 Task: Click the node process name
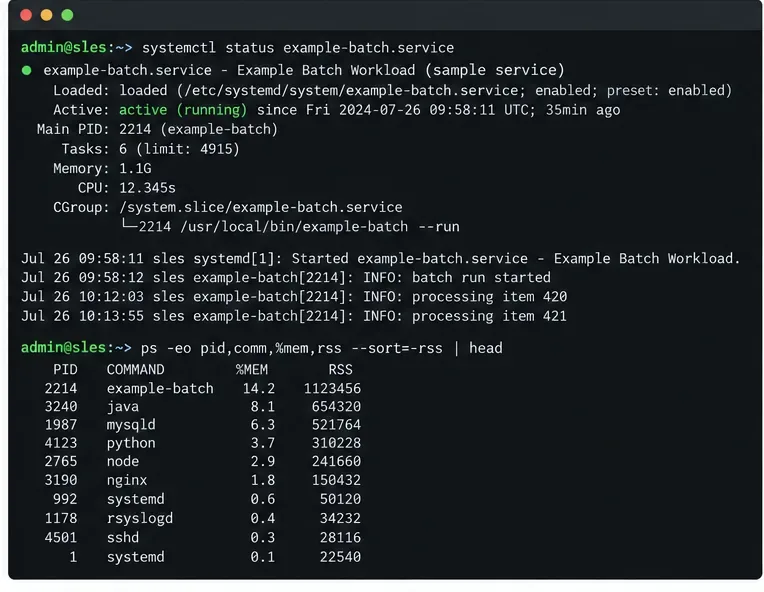pyautogui.click(x=123, y=461)
